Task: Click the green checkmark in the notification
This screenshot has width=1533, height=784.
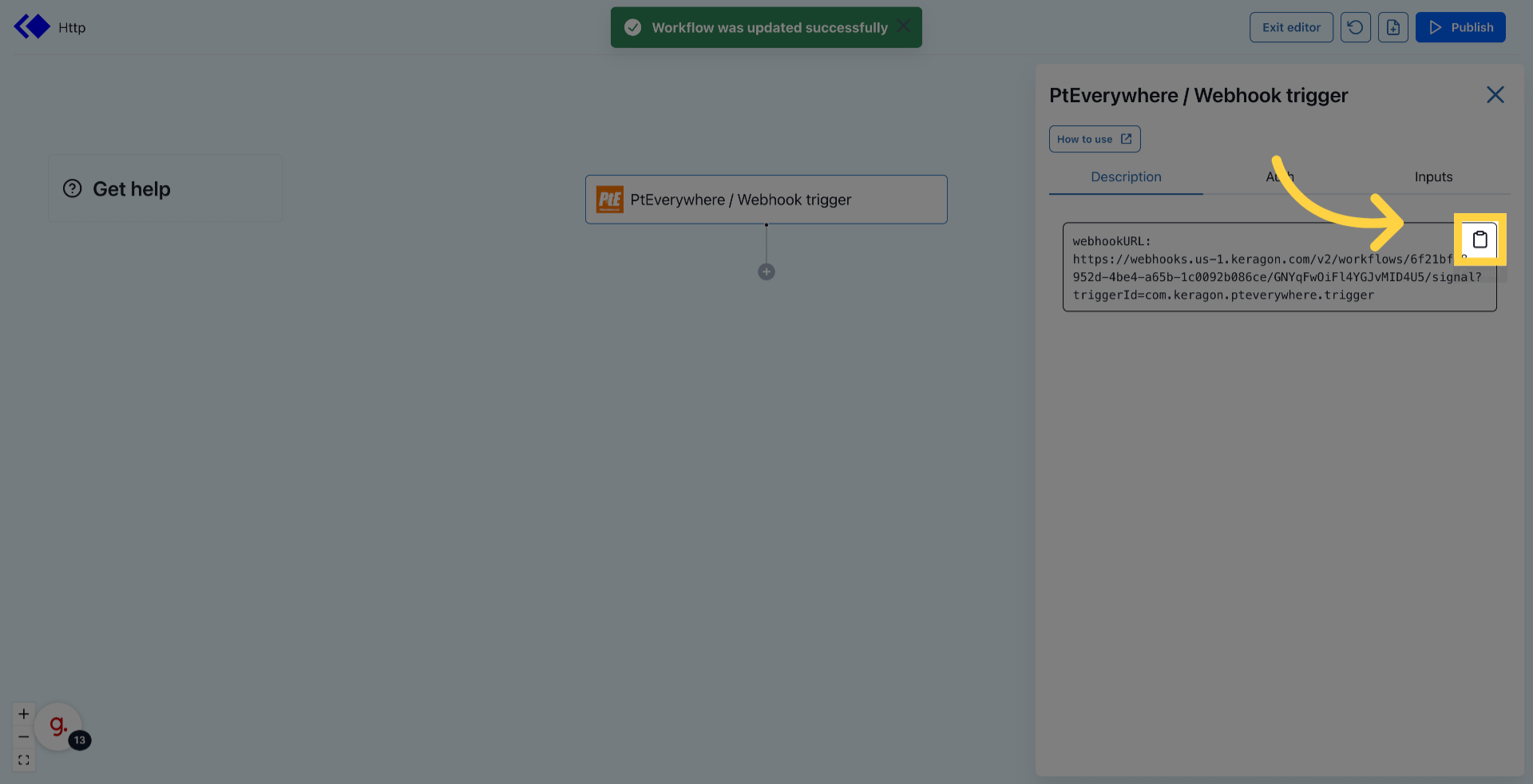Action: tap(633, 28)
